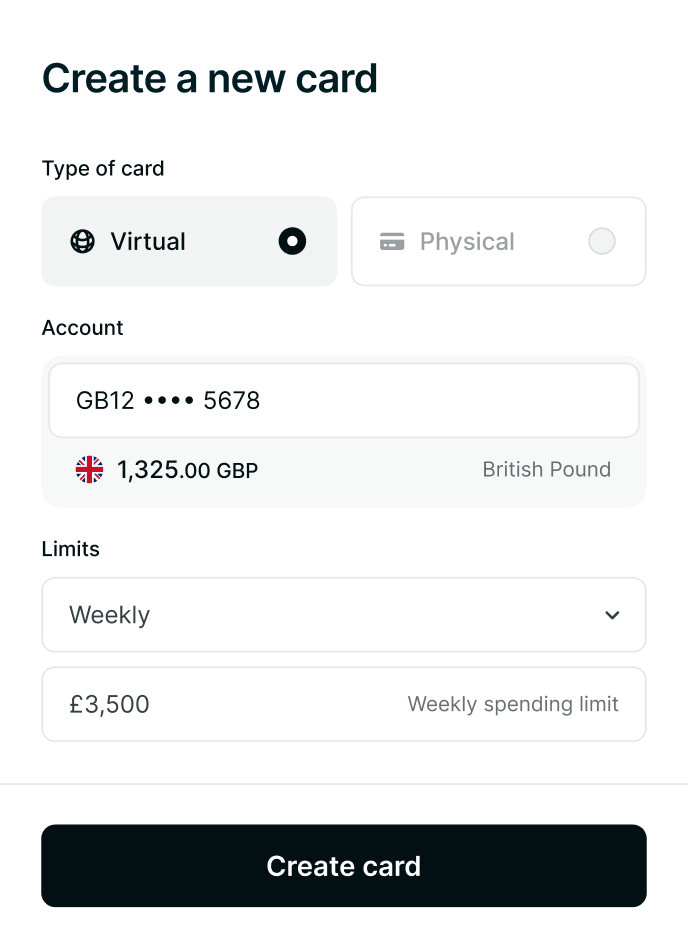The height and width of the screenshot is (949, 688).
Task: Click the Limits section label
Action: [71, 549]
